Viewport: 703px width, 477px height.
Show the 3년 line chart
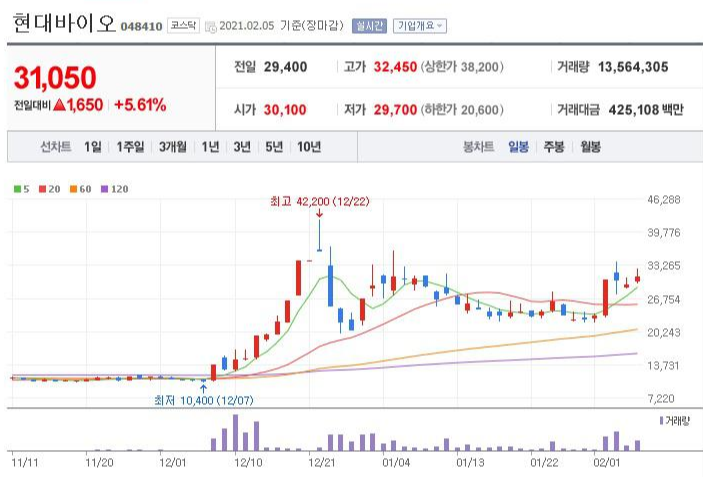click(x=242, y=147)
